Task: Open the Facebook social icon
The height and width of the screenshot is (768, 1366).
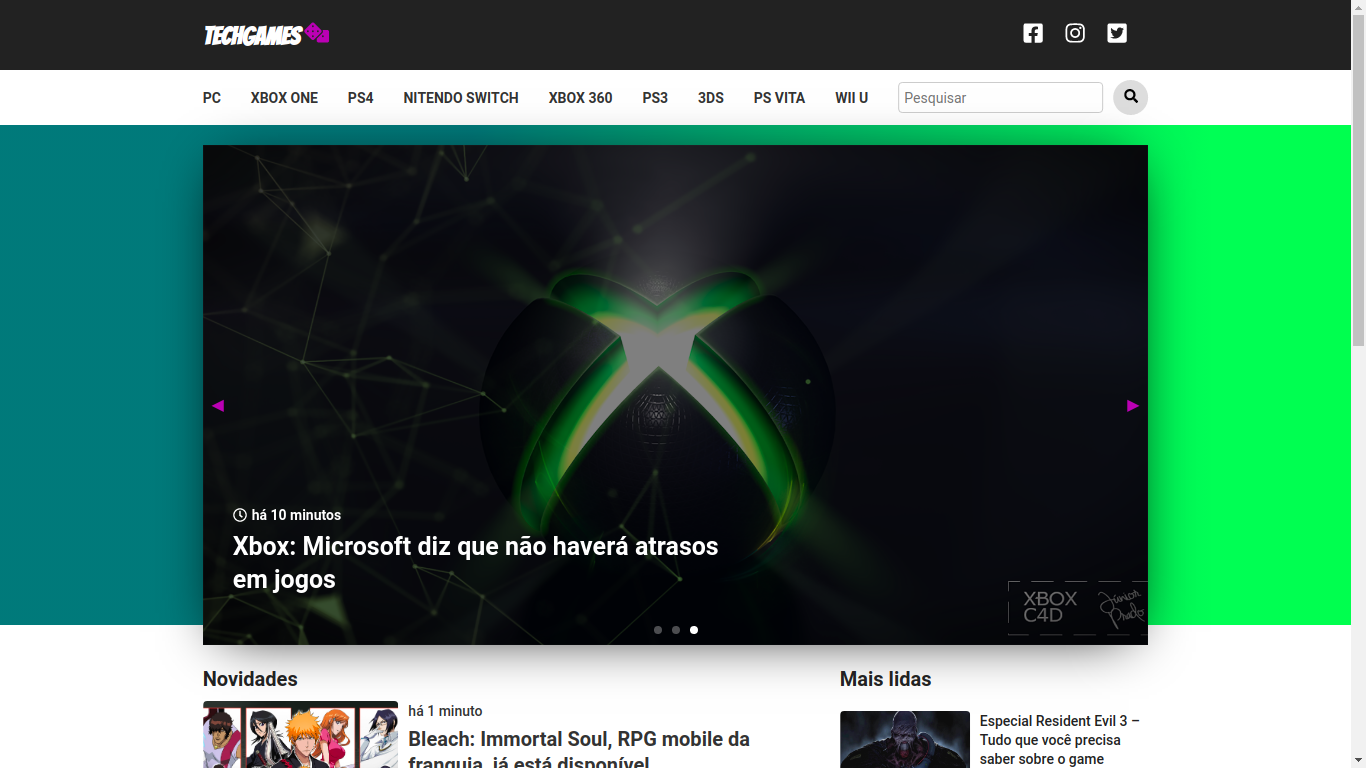Action: (1033, 33)
